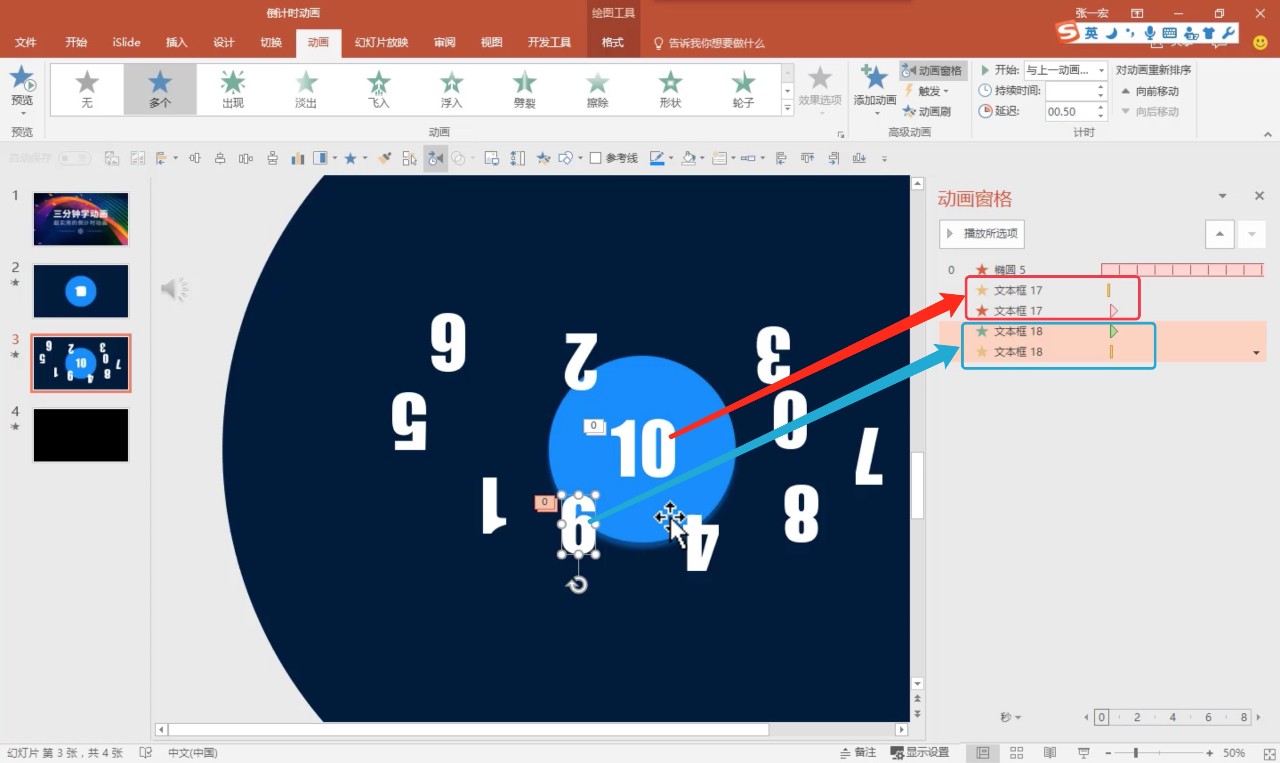The width and height of the screenshot is (1280, 763).
Task: Click the smiley feedback icon
Action: click(x=1260, y=43)
